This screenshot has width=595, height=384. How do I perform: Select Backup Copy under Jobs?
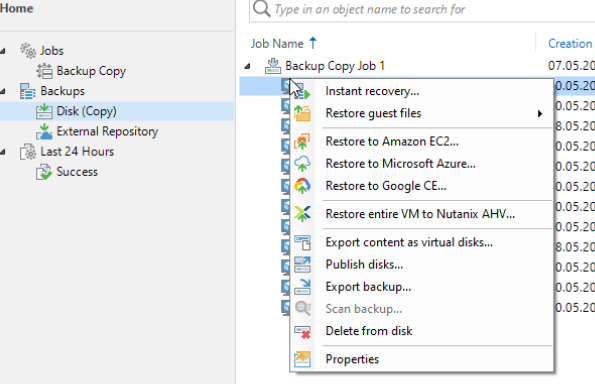pyautogui.click(x=91, y=71)
